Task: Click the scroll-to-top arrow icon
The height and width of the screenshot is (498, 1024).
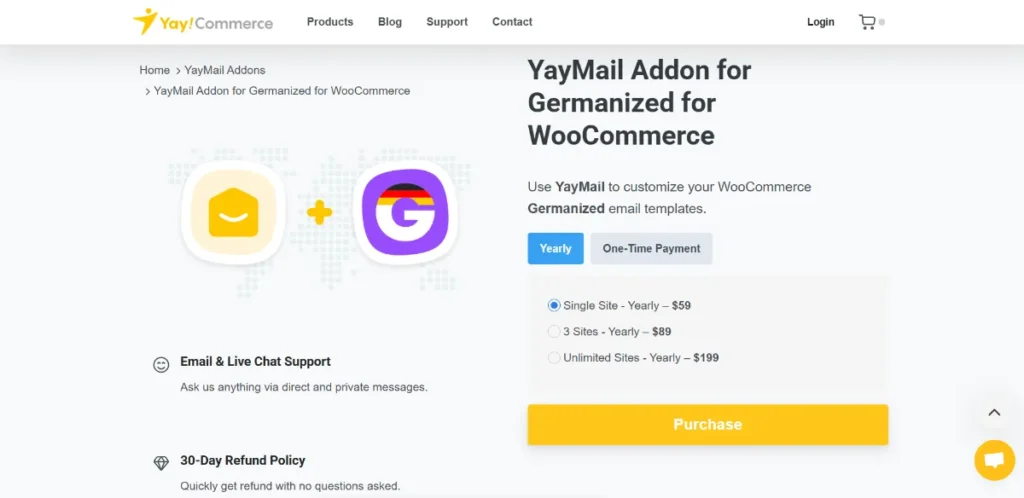Action: [994, 412]
